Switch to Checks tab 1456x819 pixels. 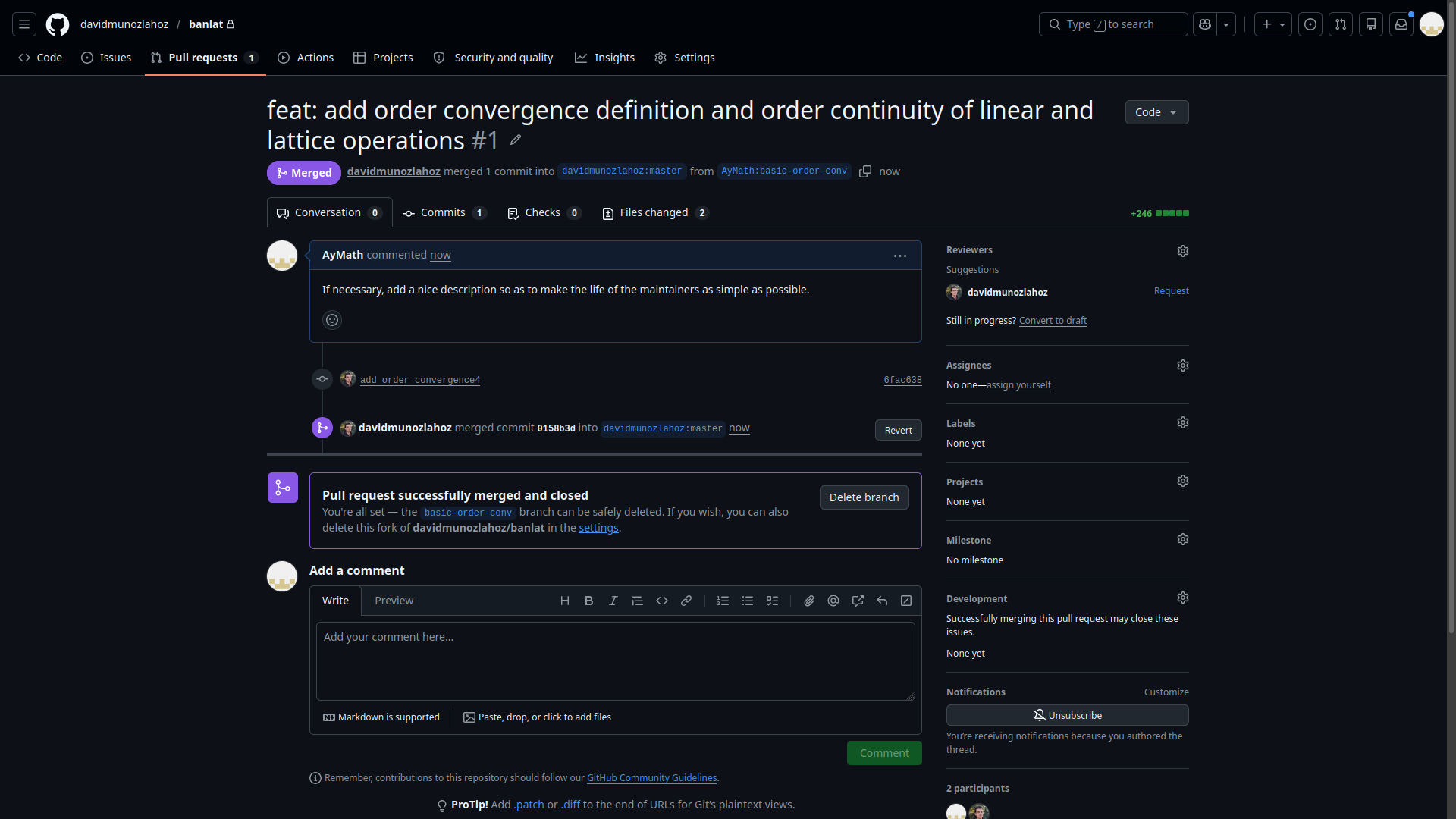click(x=544, y=213)
